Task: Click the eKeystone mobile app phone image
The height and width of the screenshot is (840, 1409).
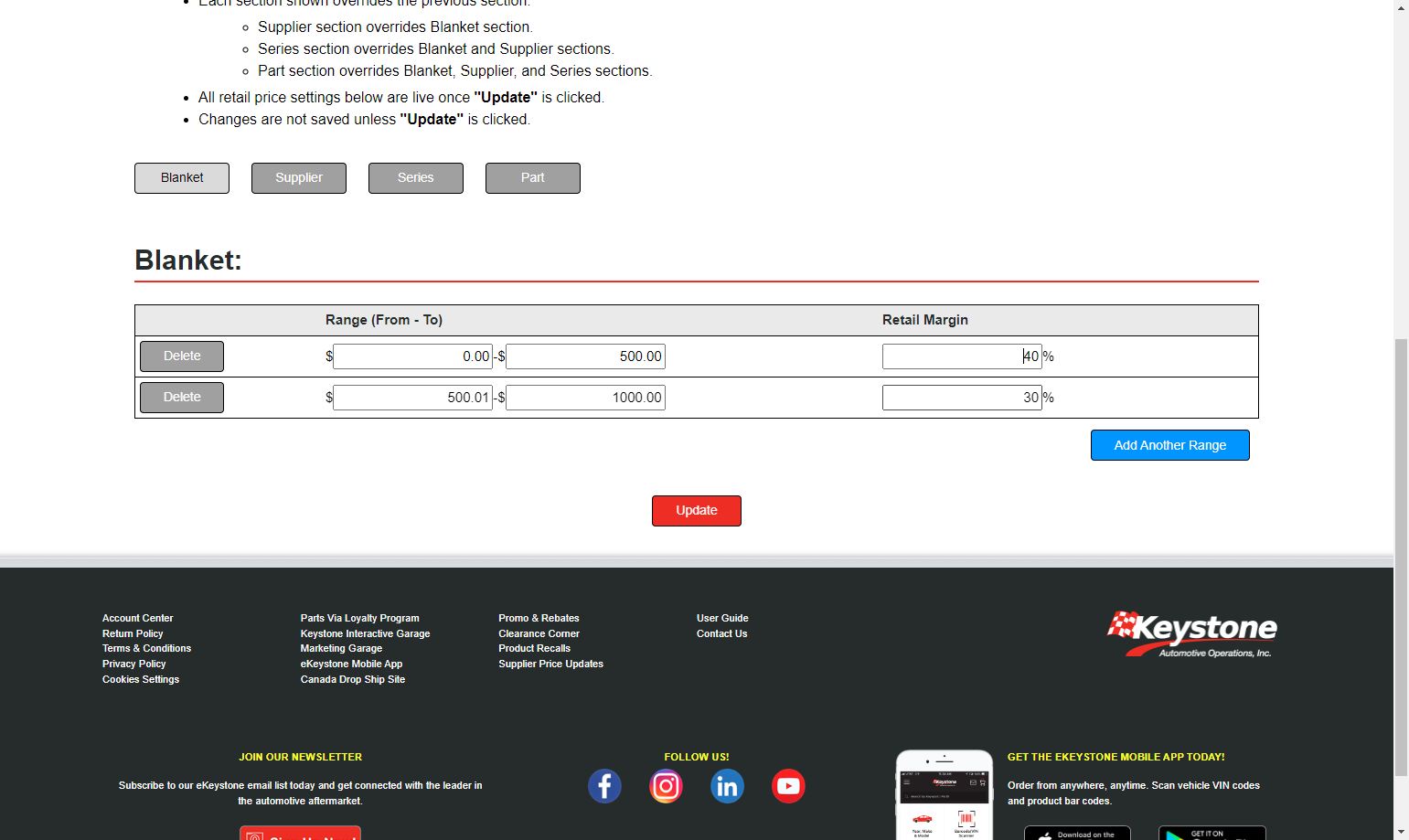Action: [x=945, y=795]
